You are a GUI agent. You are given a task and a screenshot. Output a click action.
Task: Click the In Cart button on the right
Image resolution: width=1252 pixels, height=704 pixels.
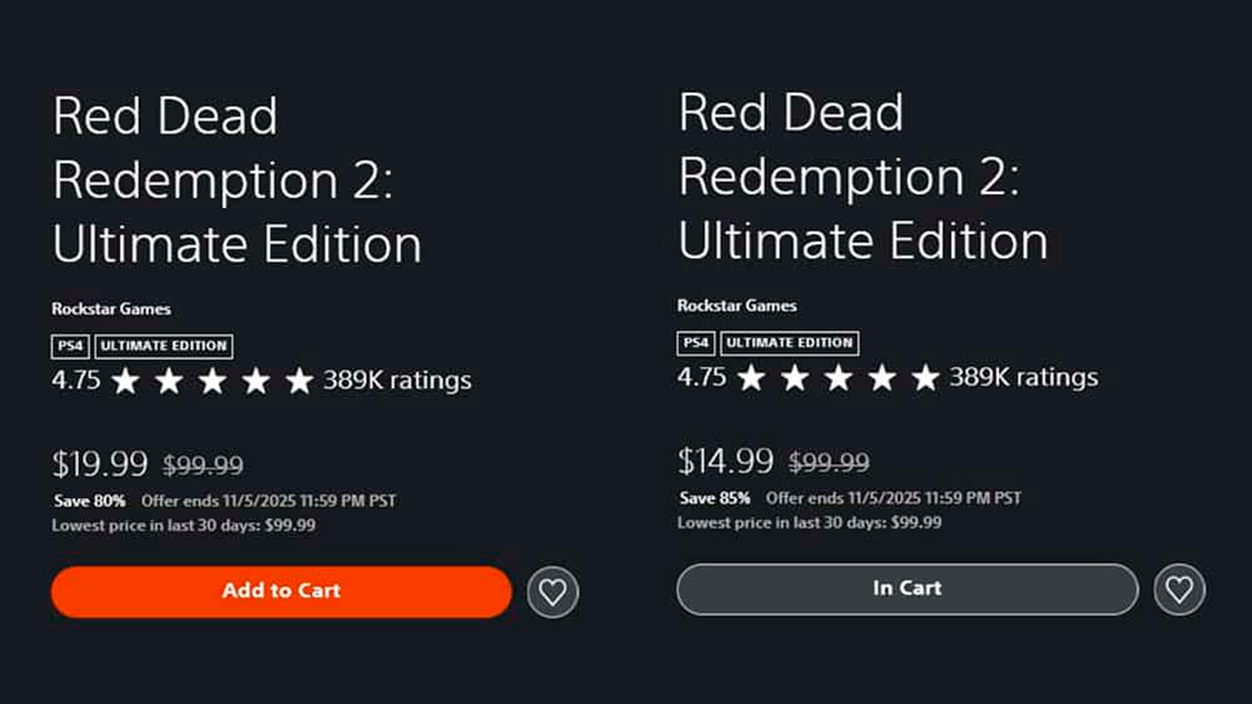tap(906, 589)
